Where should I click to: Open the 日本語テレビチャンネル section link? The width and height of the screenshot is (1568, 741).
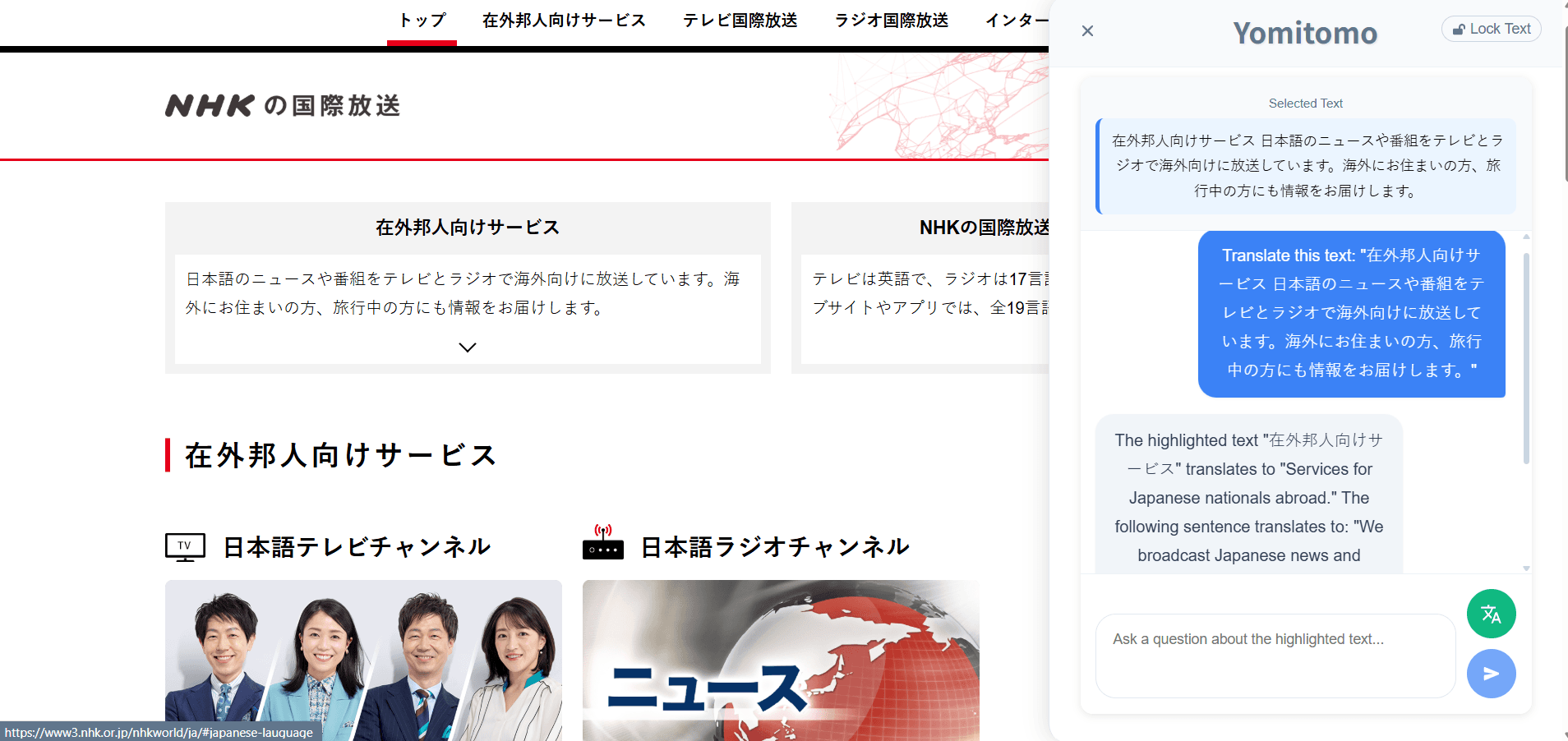pyautogui.click(x=356, y=546)
